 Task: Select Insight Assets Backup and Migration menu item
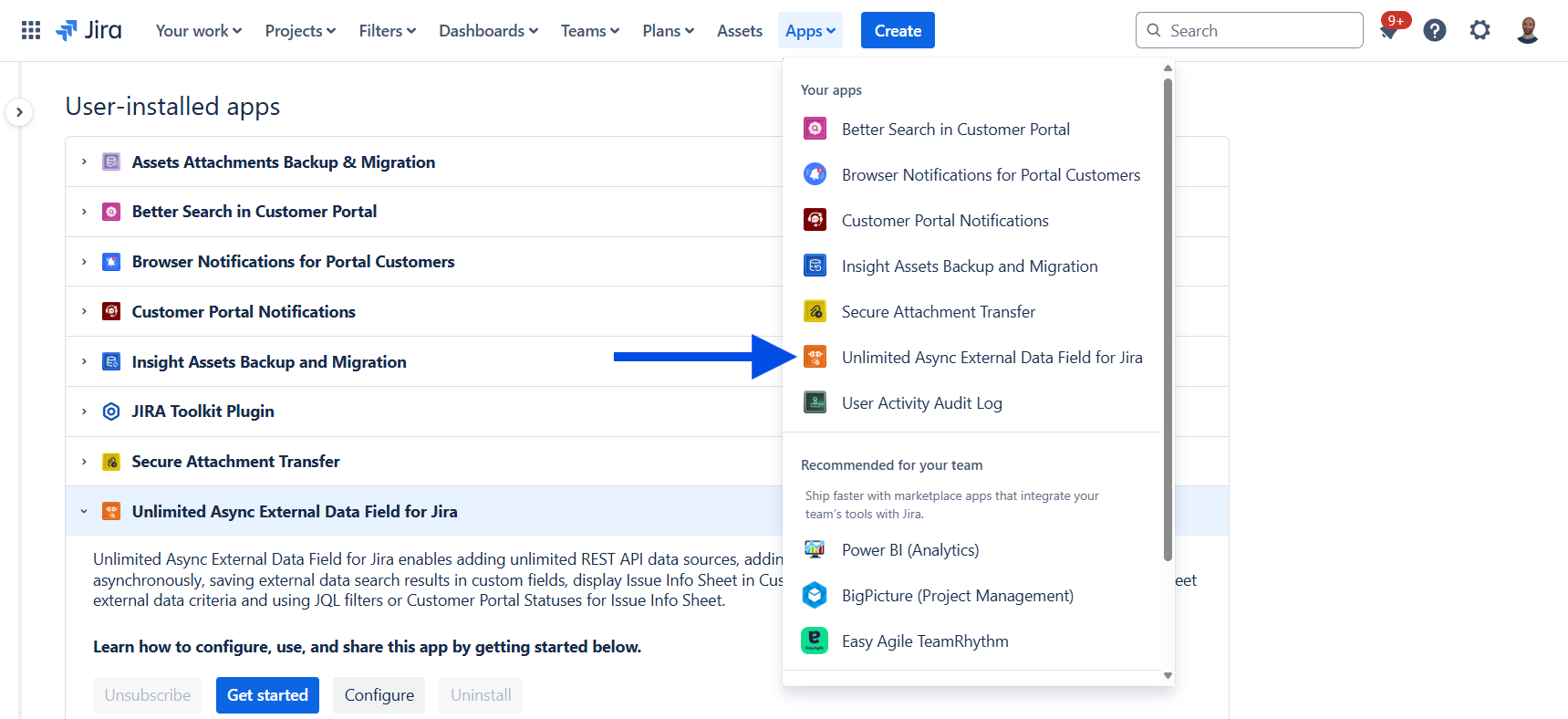point(972,266)
